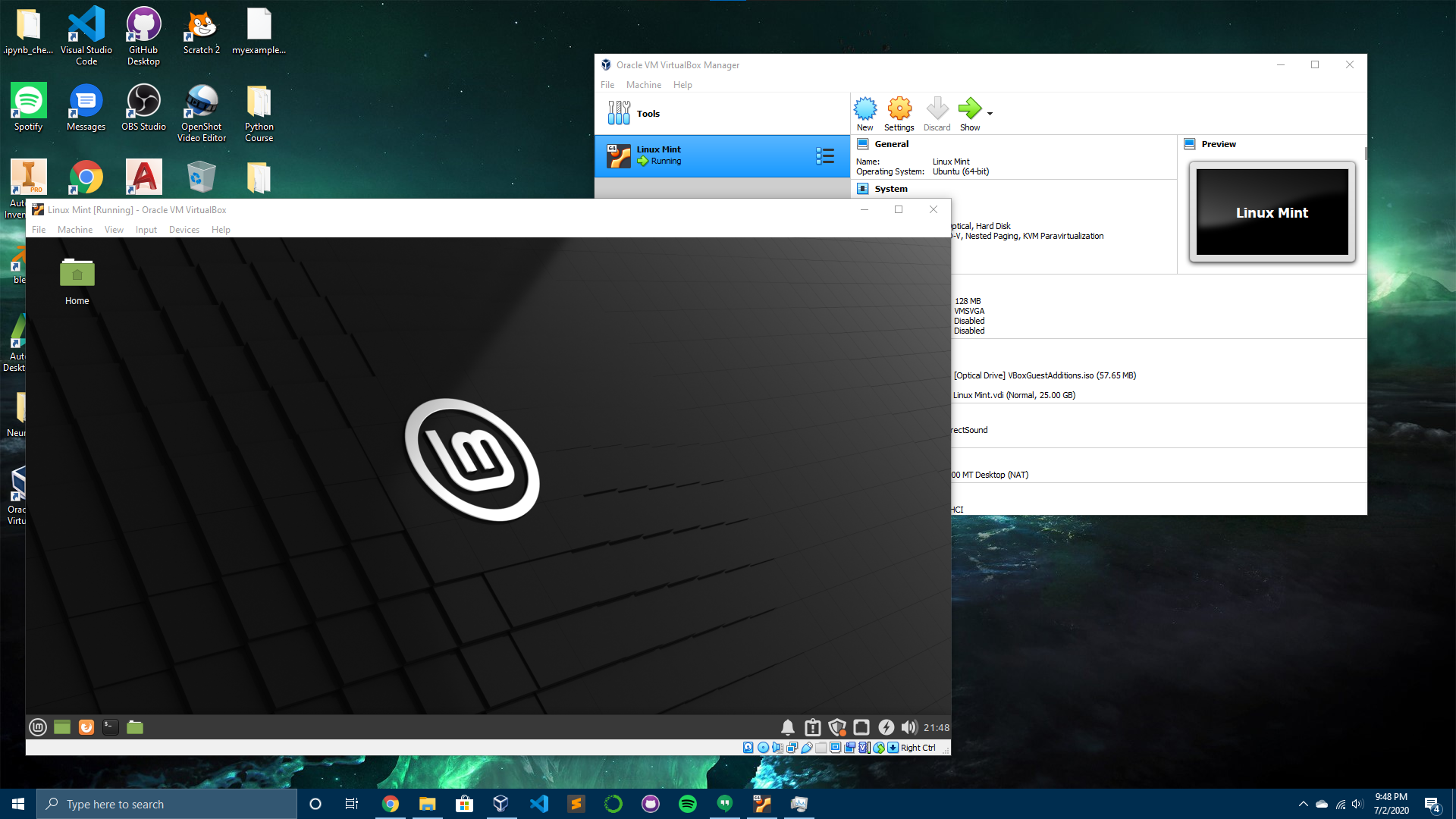
Task: Open Settings for the selected VM
Action: point(899,114)
